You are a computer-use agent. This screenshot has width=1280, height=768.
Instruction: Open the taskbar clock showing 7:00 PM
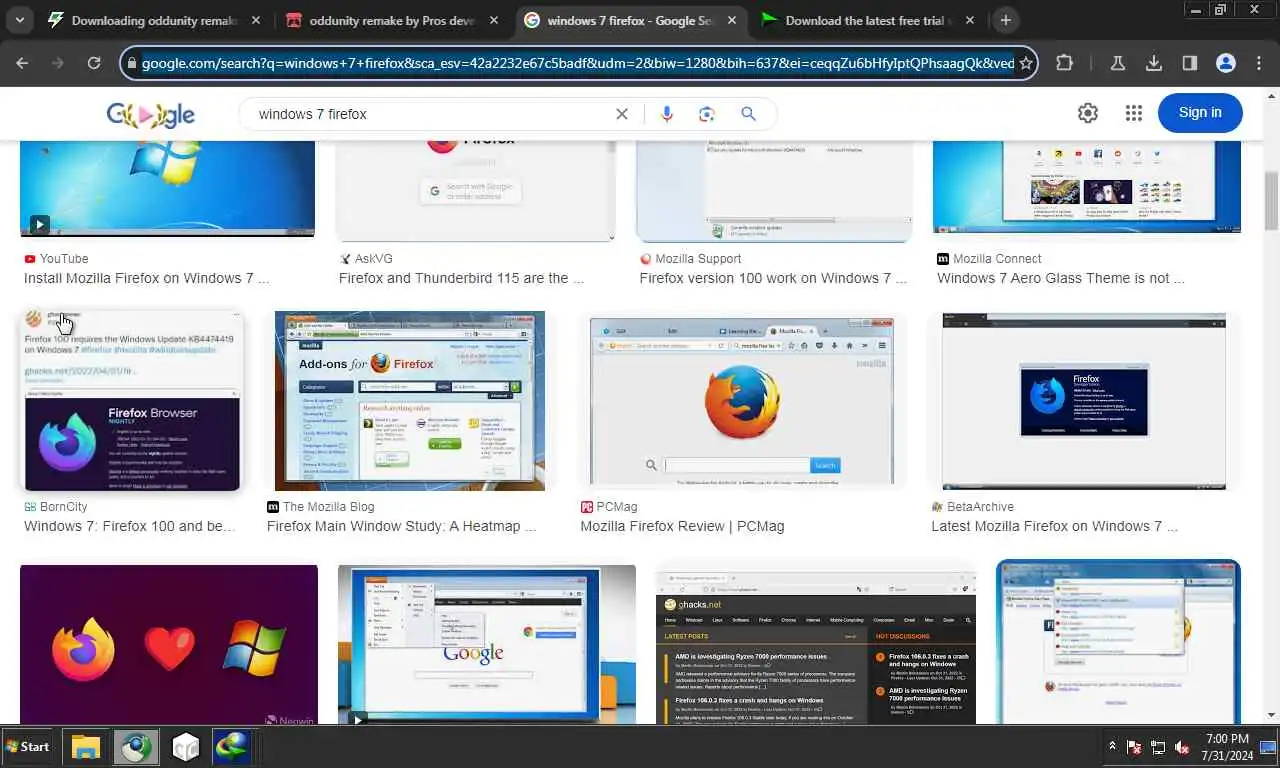1227,746
